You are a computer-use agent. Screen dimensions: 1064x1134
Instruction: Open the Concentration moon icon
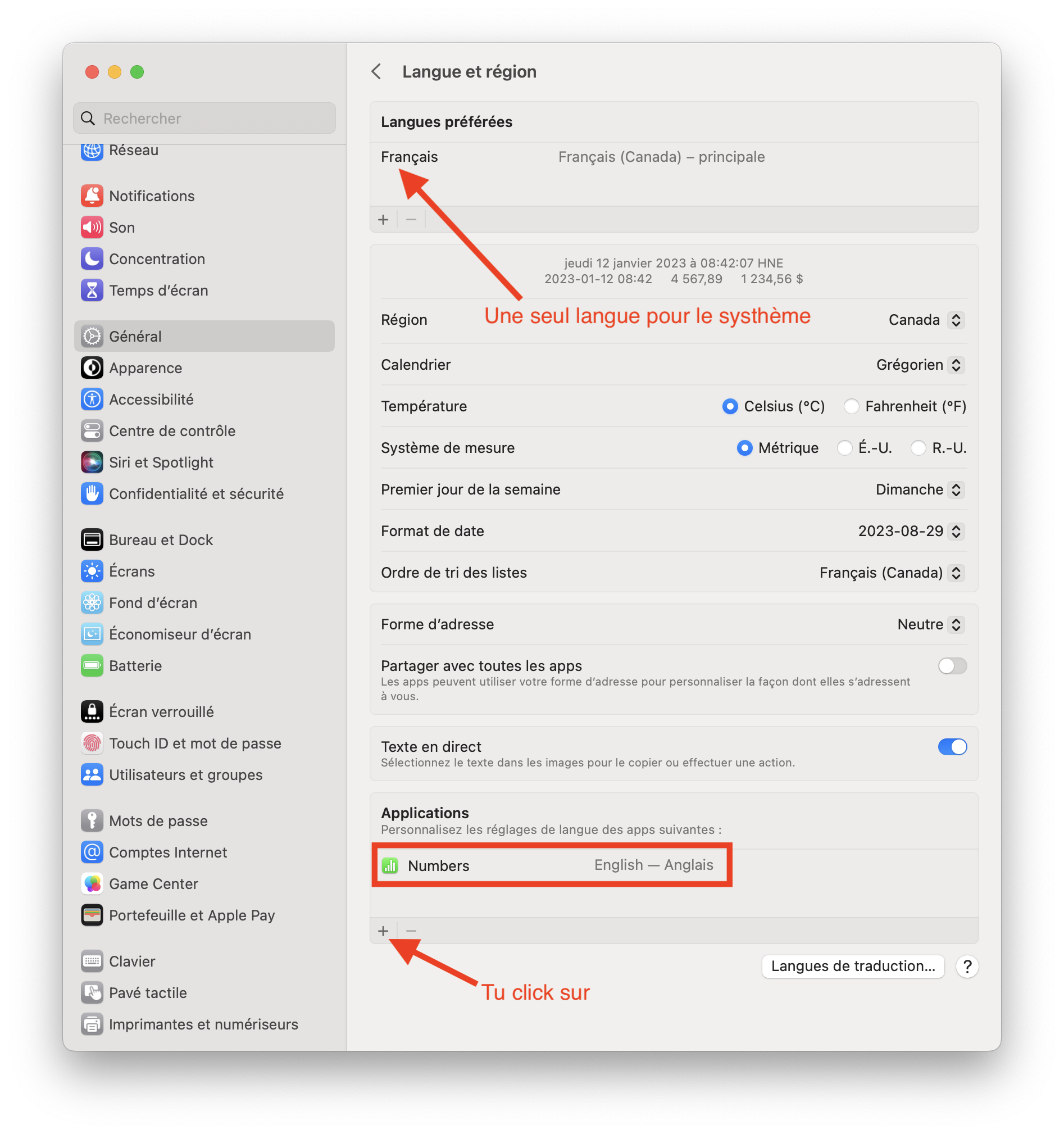pos(92,258)
